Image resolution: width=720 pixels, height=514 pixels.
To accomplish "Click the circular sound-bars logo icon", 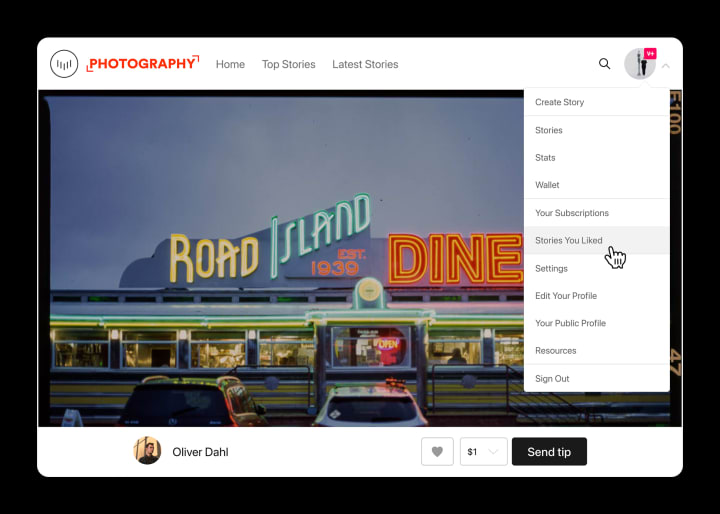I will 64,64.
